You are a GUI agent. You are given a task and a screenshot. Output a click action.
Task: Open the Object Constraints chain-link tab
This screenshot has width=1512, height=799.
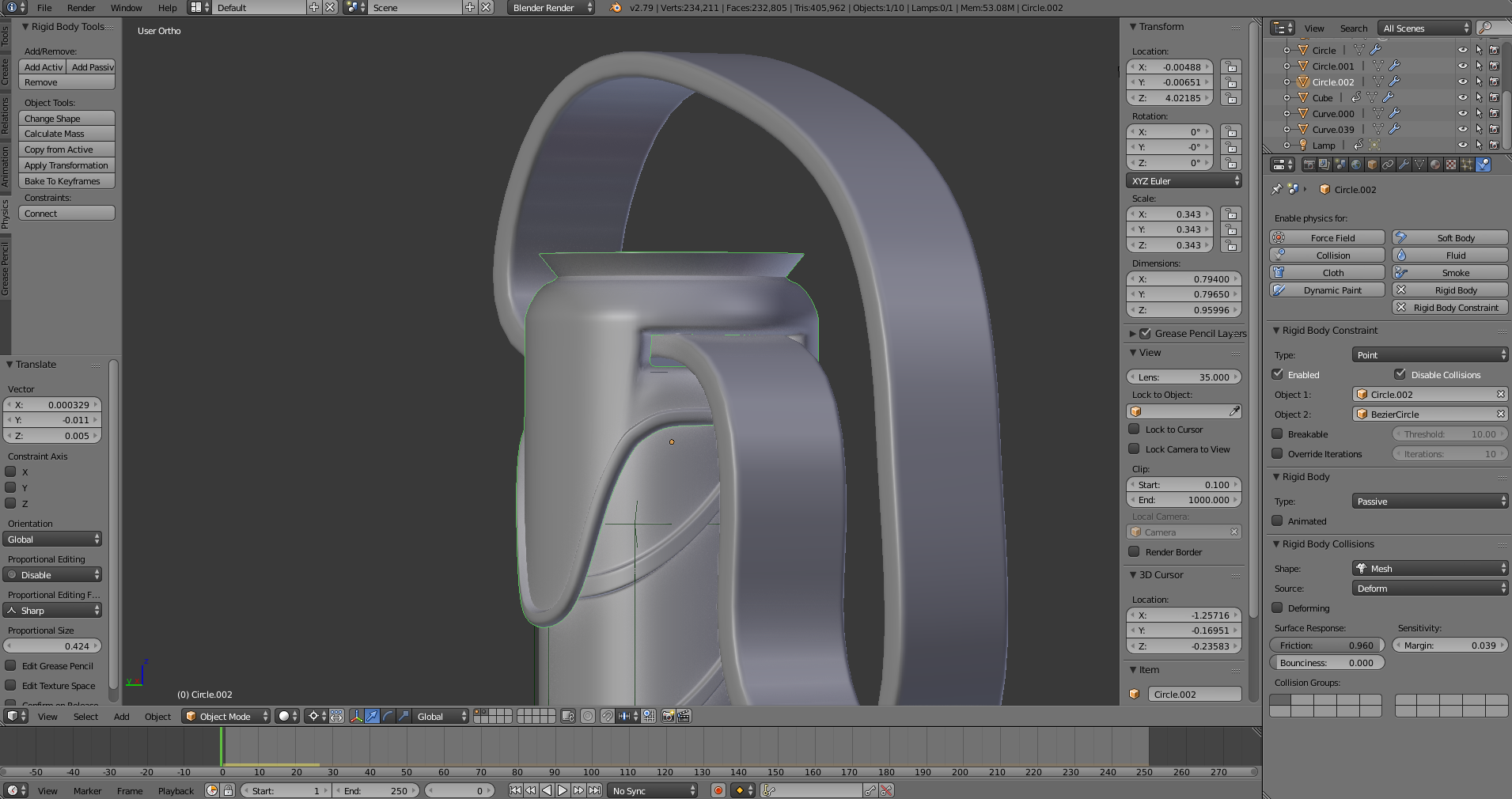[x=1388, y=165]
